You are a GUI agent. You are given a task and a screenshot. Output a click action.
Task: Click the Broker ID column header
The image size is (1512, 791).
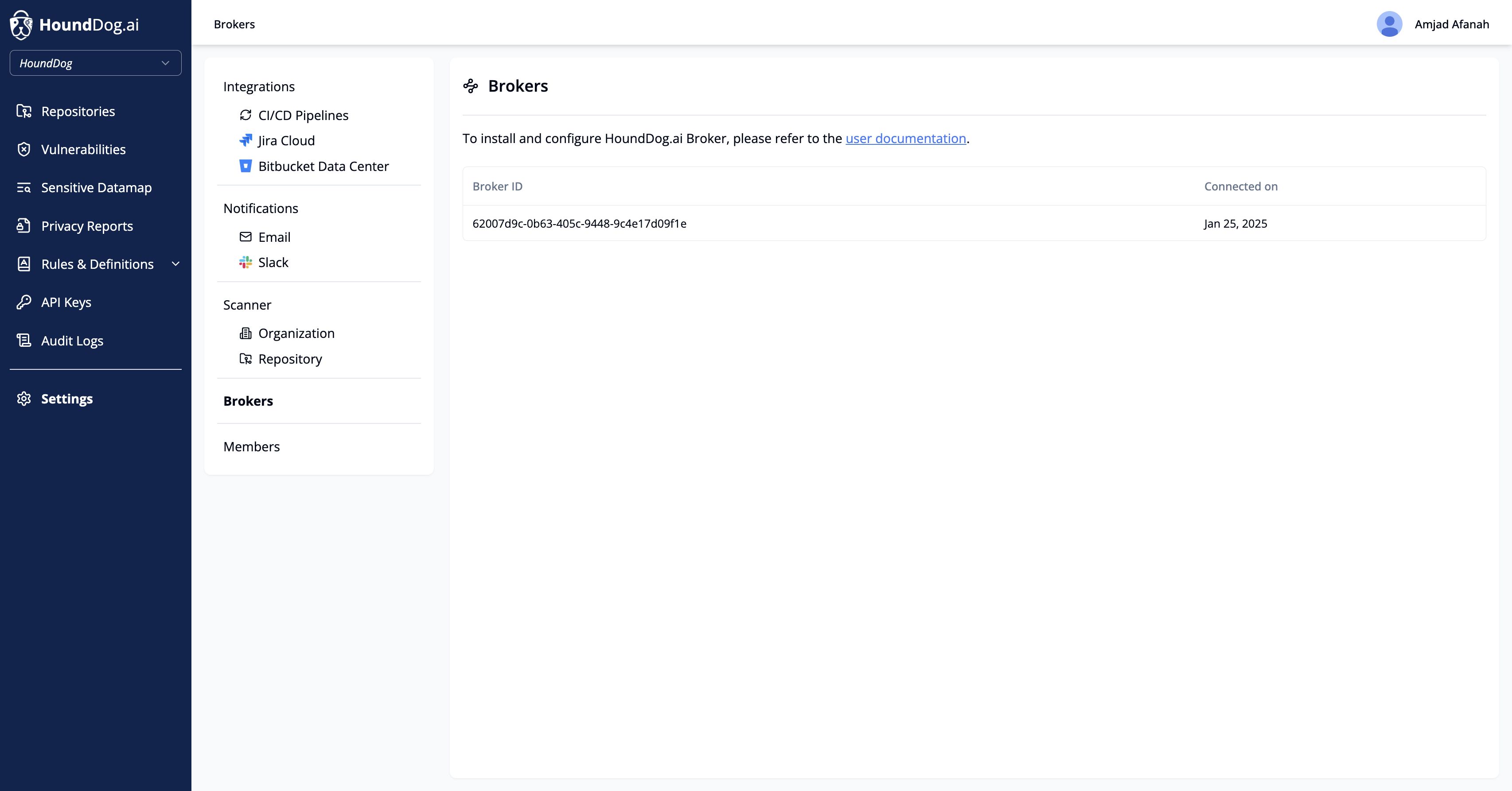(x=497, y=186)
